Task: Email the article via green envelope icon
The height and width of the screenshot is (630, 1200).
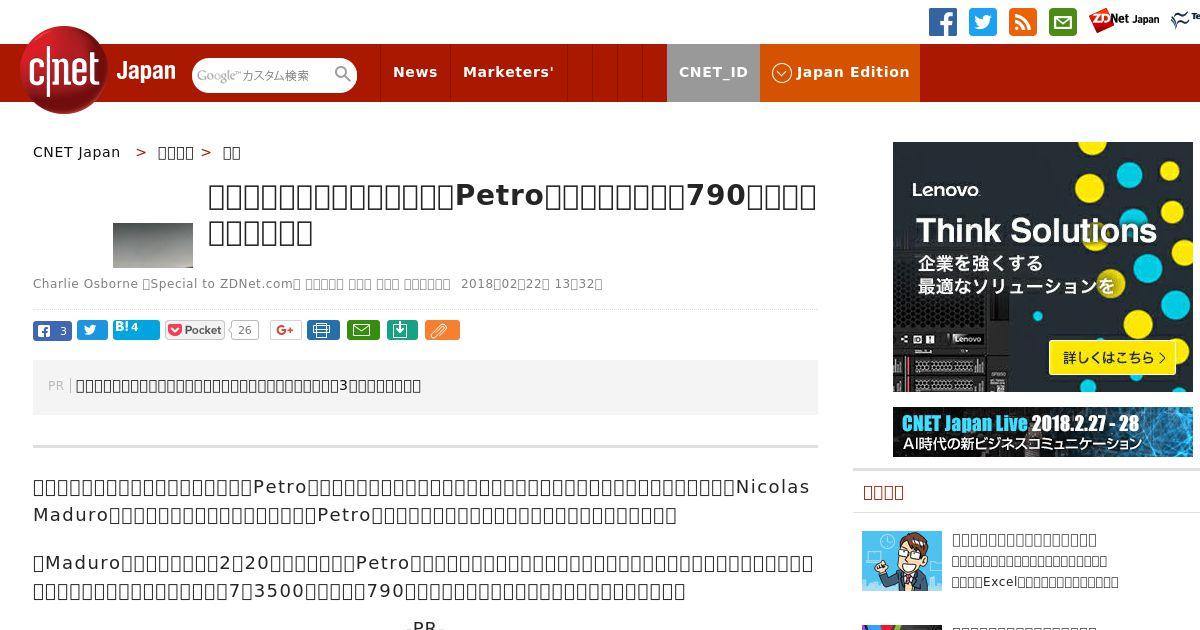Action: click(363, 330)
